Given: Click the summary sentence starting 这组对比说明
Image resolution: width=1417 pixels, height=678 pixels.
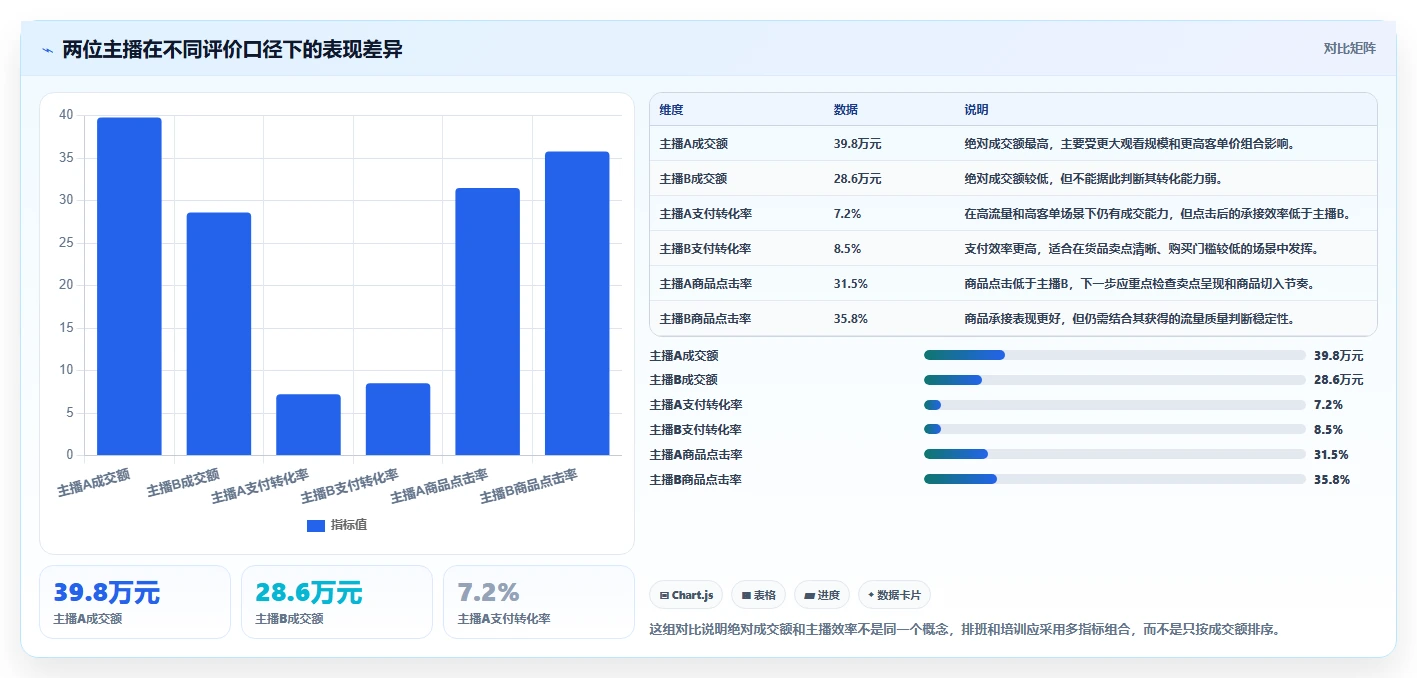Looking at the screenshot, I should coord(965,630).
